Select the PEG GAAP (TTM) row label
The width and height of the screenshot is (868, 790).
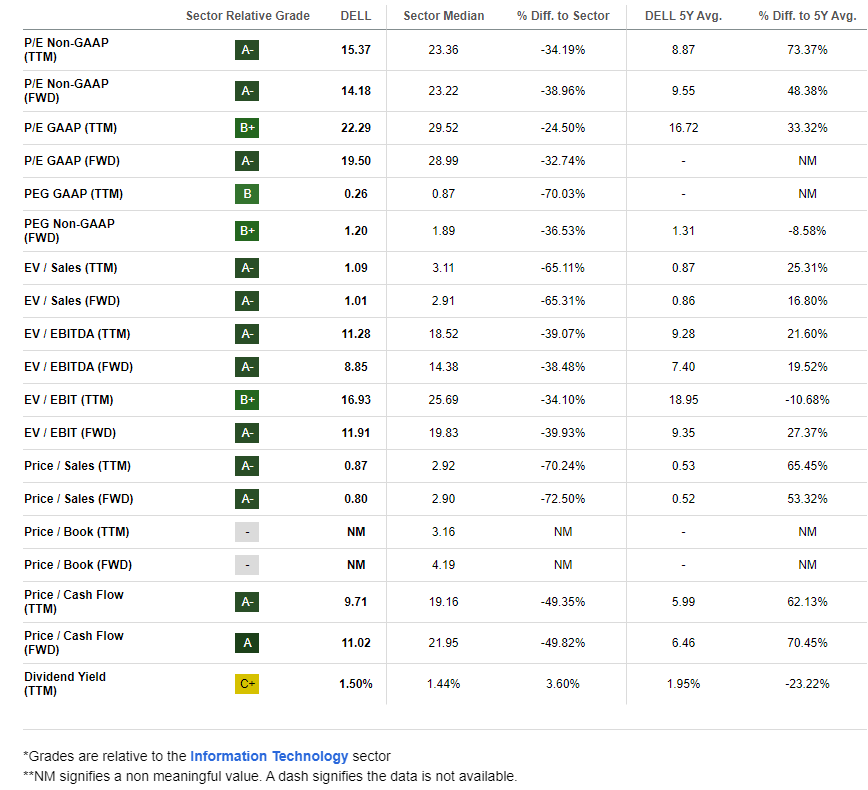(74, 194)
